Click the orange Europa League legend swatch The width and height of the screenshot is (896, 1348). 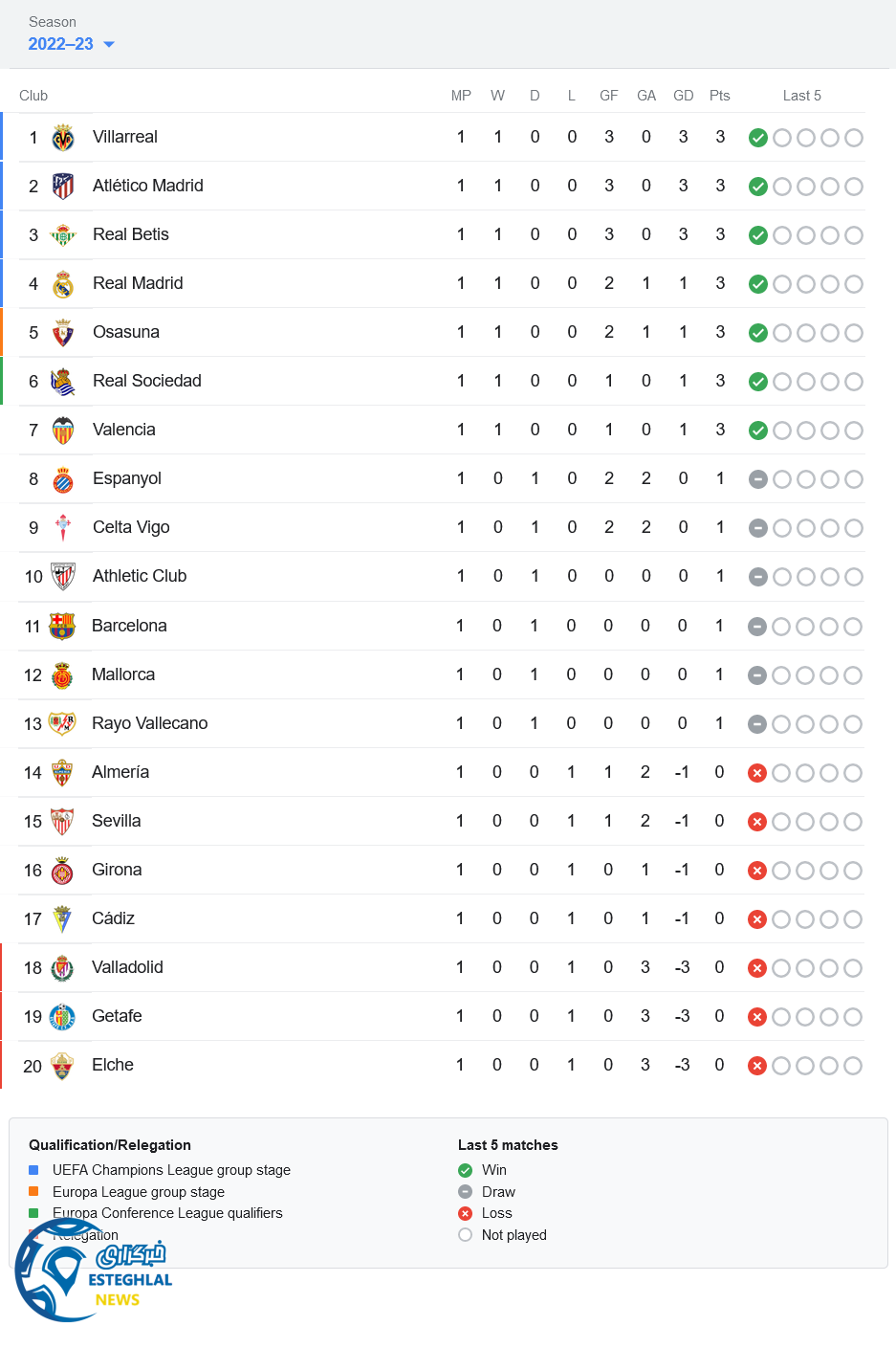33,1192
